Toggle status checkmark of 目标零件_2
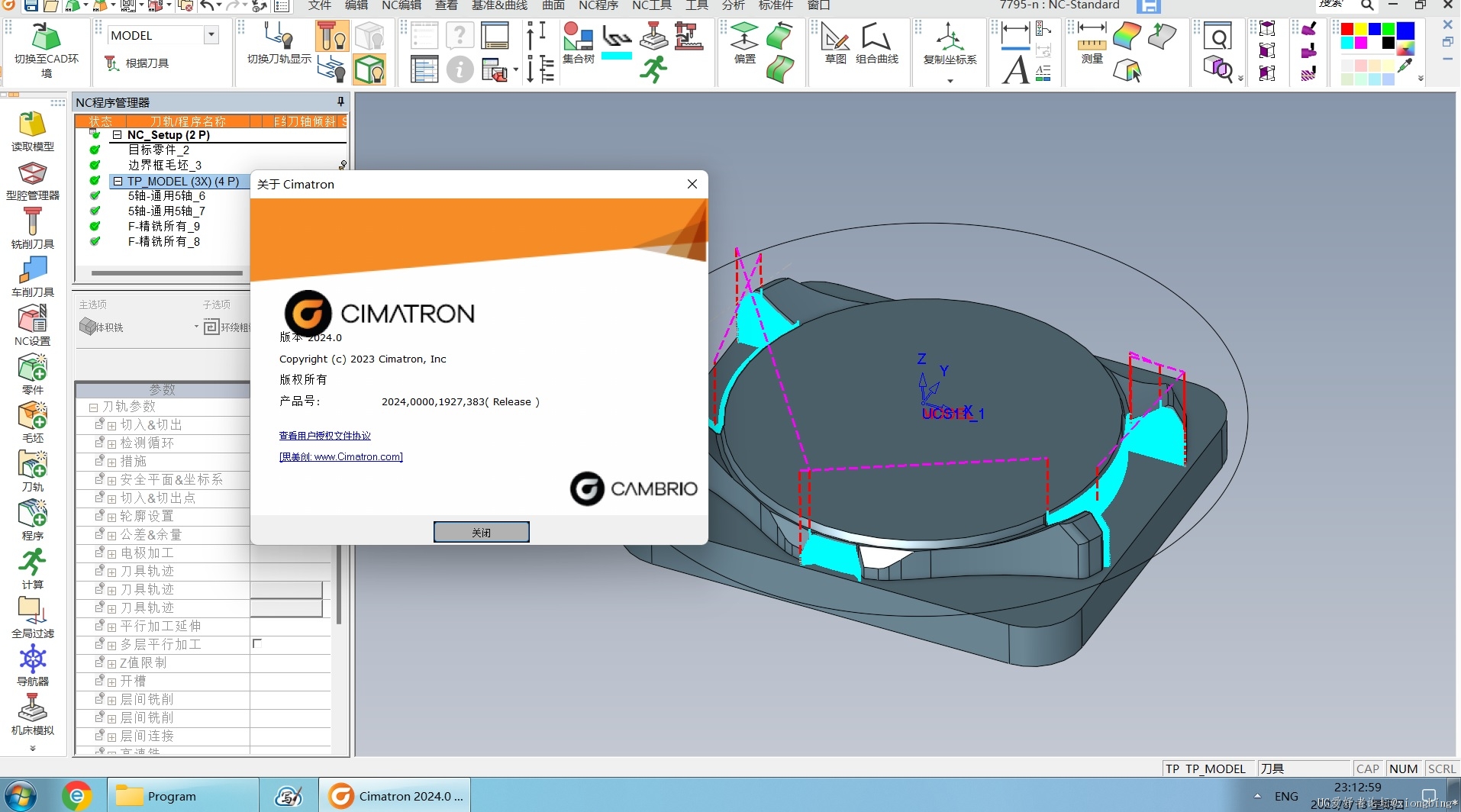1461x812 pixels. tap(95, 150)
